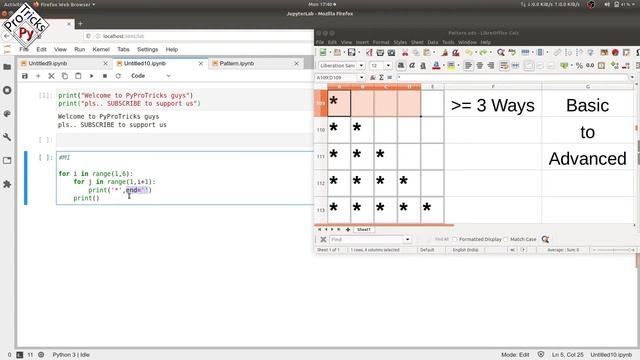Open the Sheet menu in LibreOffice Calc
Screen dimensions: 640x360
[417, 42]
